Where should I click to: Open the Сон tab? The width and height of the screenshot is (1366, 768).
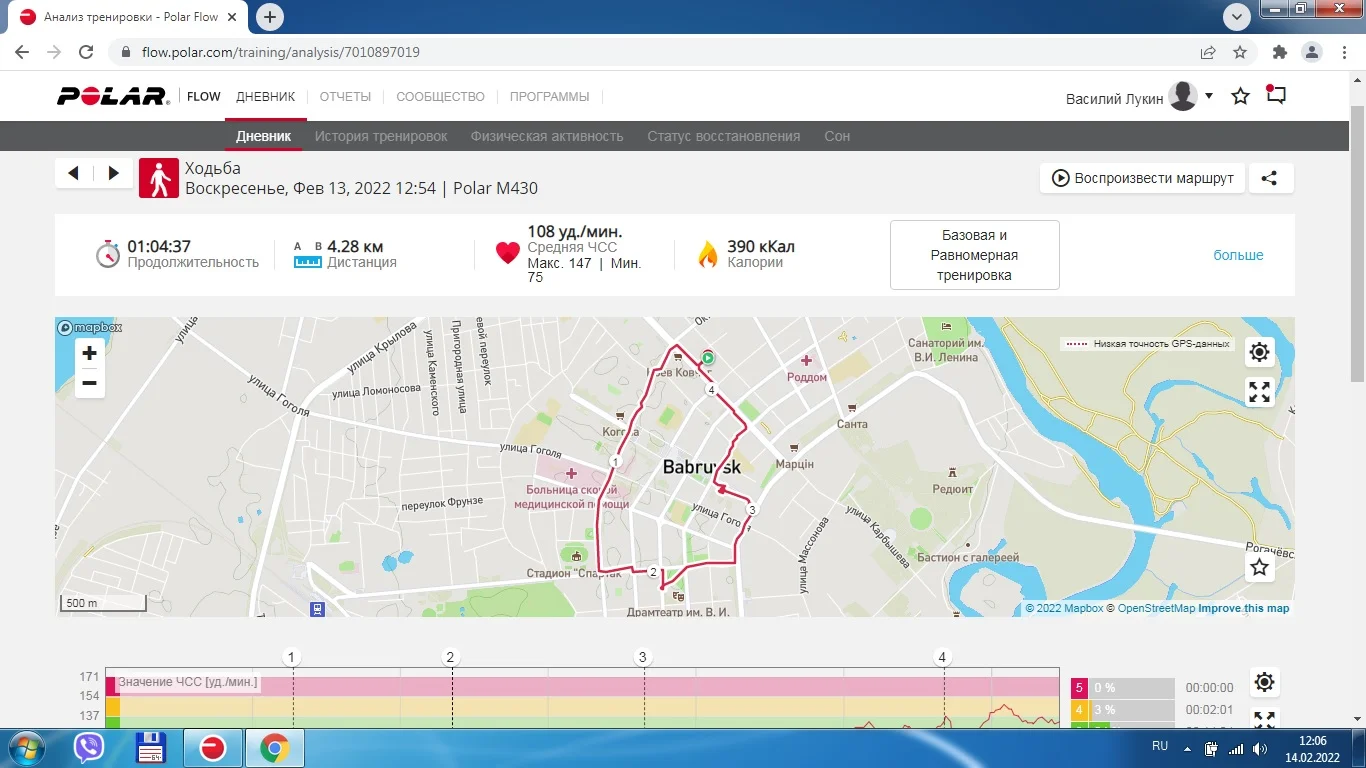pyautogui.click(x=837, y=136)
